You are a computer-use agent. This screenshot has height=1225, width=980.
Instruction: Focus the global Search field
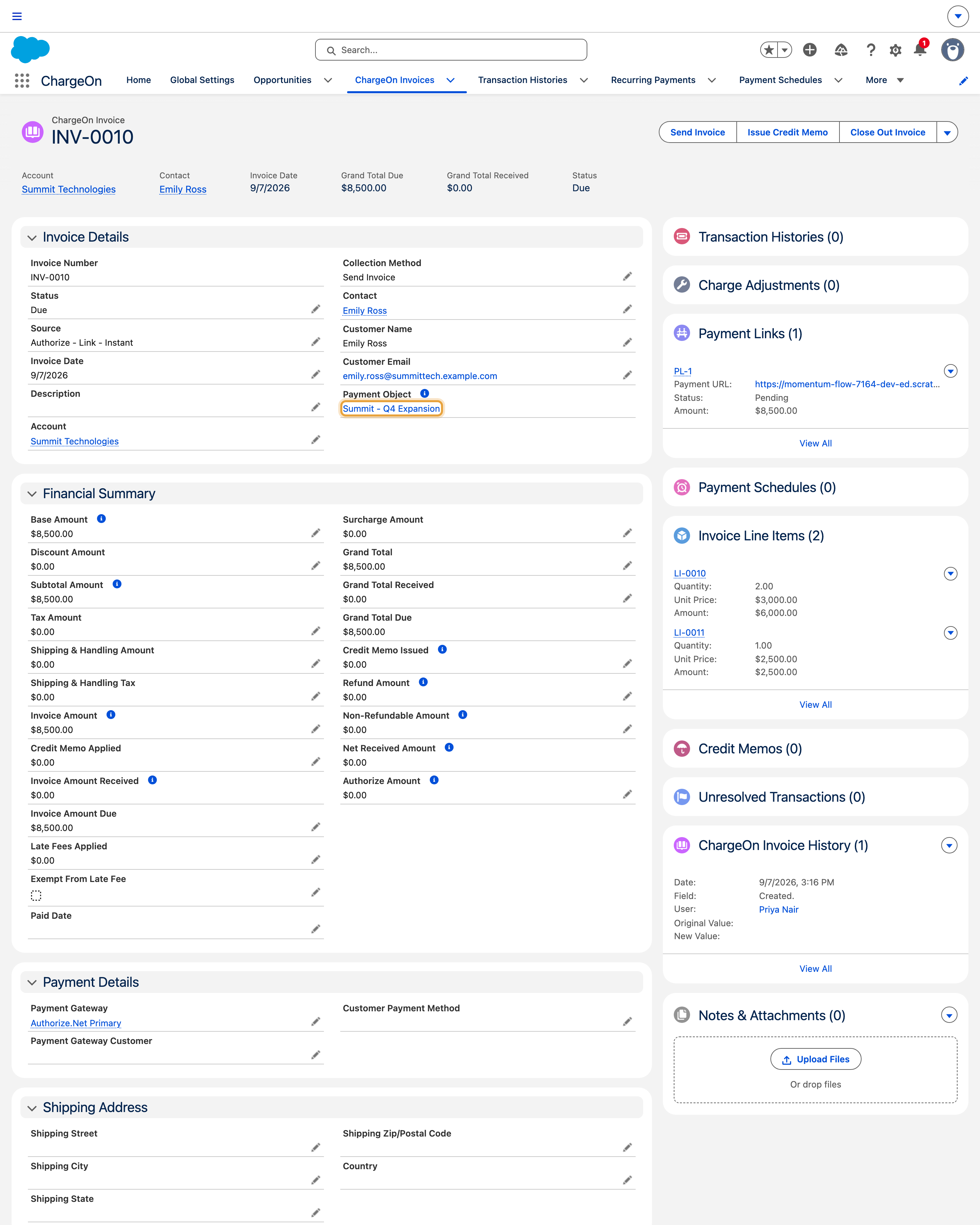pos(451,50)
